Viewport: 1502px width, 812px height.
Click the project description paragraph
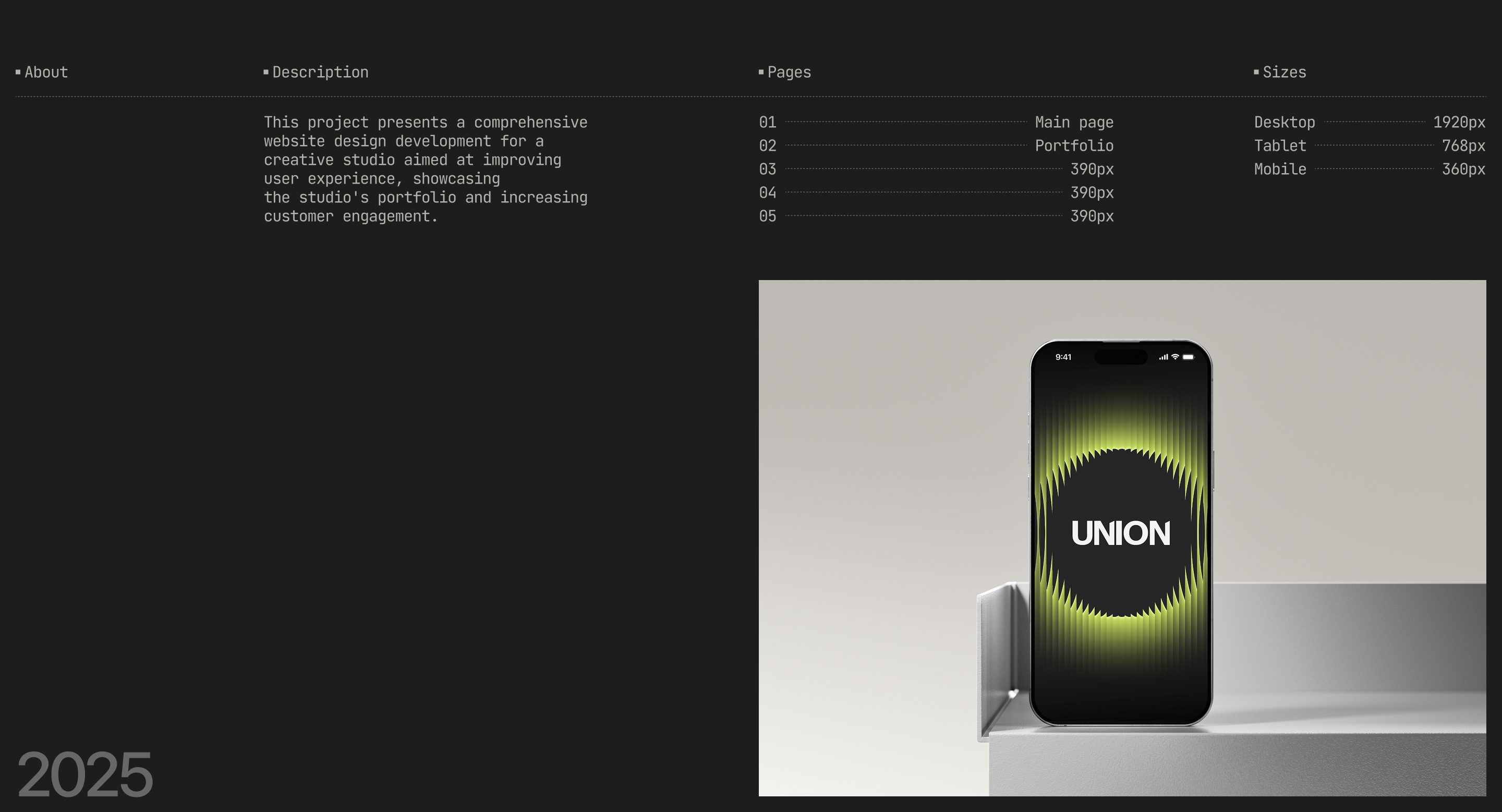[x=425, y=169]
